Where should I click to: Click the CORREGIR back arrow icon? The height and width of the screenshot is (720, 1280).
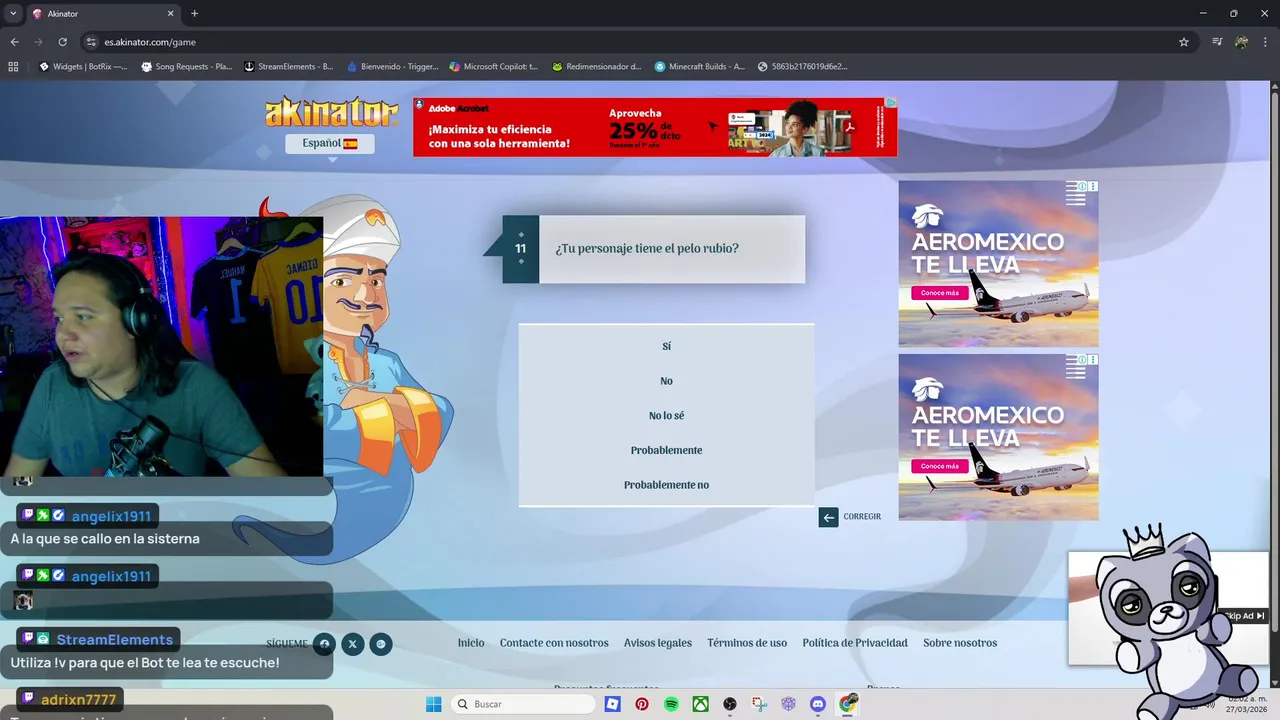click(x=828, y=517)
